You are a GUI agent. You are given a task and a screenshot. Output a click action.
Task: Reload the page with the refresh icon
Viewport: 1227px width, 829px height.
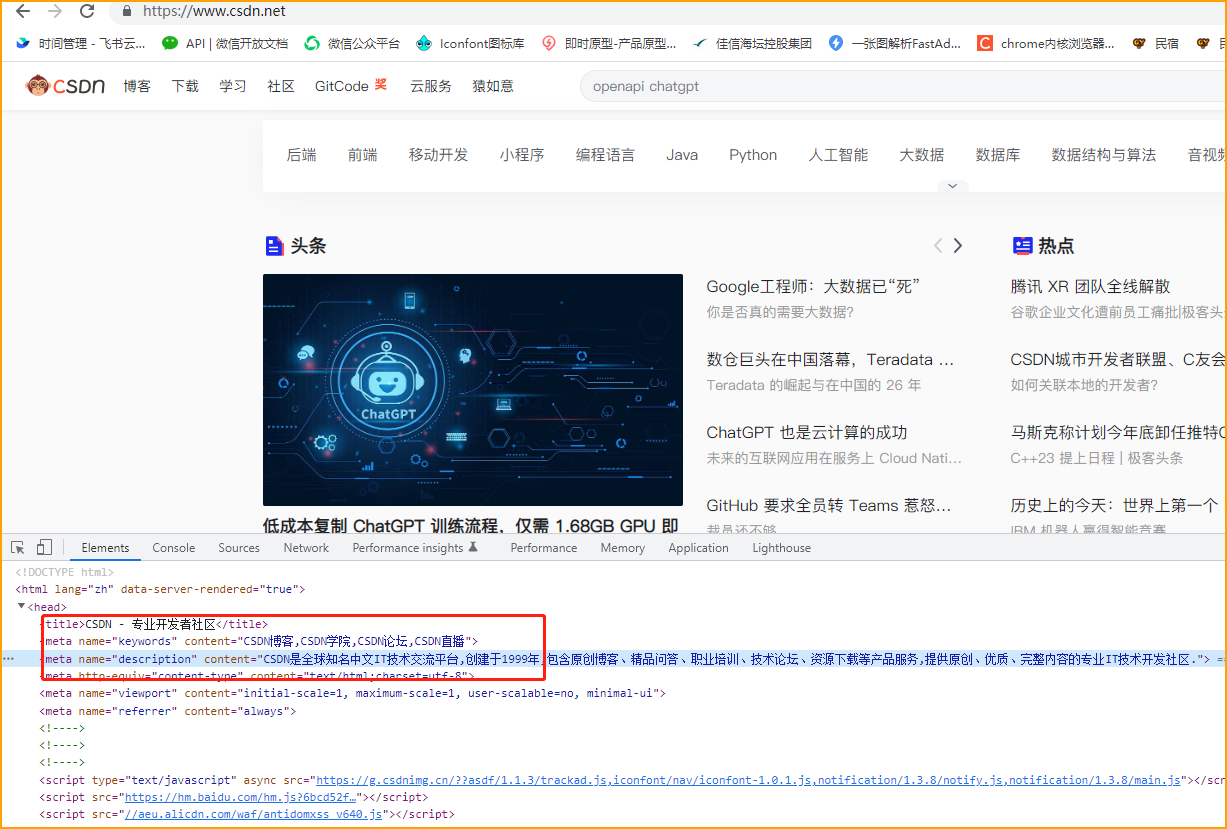[87, 11]
